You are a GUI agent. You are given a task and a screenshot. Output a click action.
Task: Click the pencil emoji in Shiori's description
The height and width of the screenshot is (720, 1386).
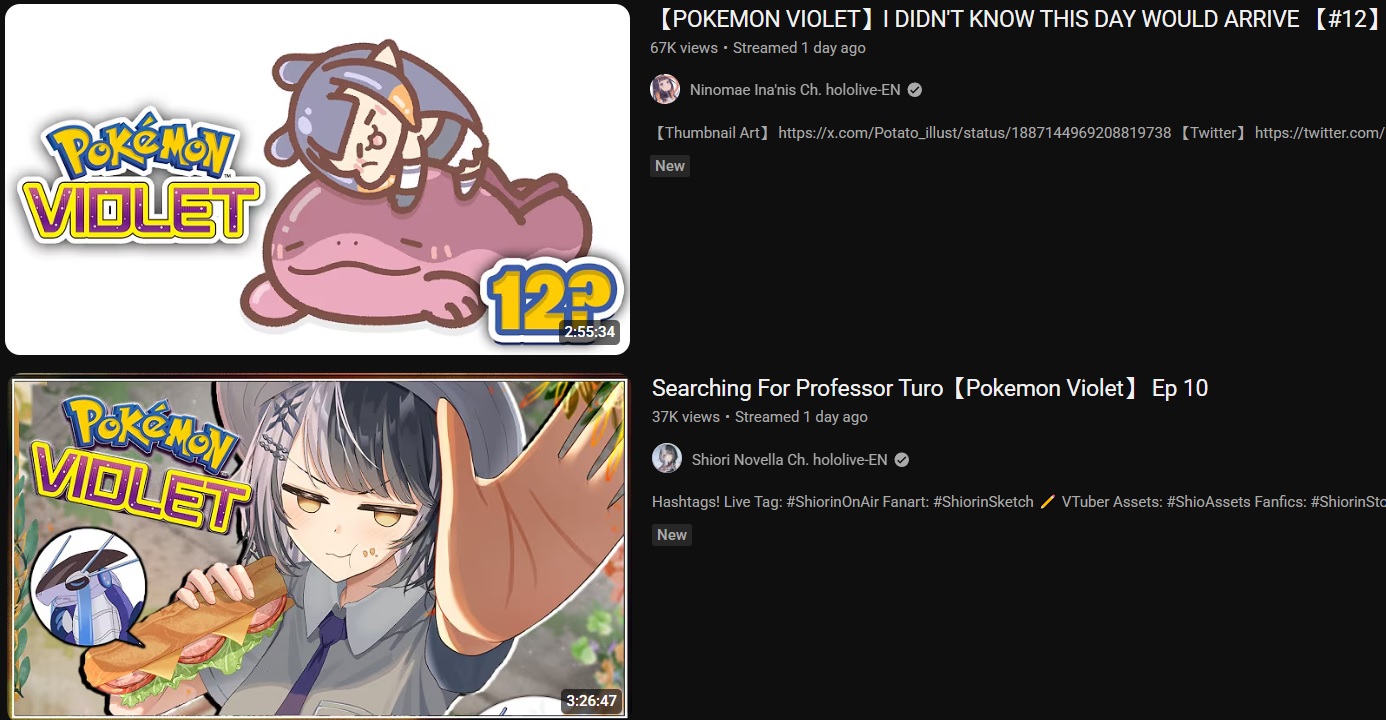(x=1048, y=502)
